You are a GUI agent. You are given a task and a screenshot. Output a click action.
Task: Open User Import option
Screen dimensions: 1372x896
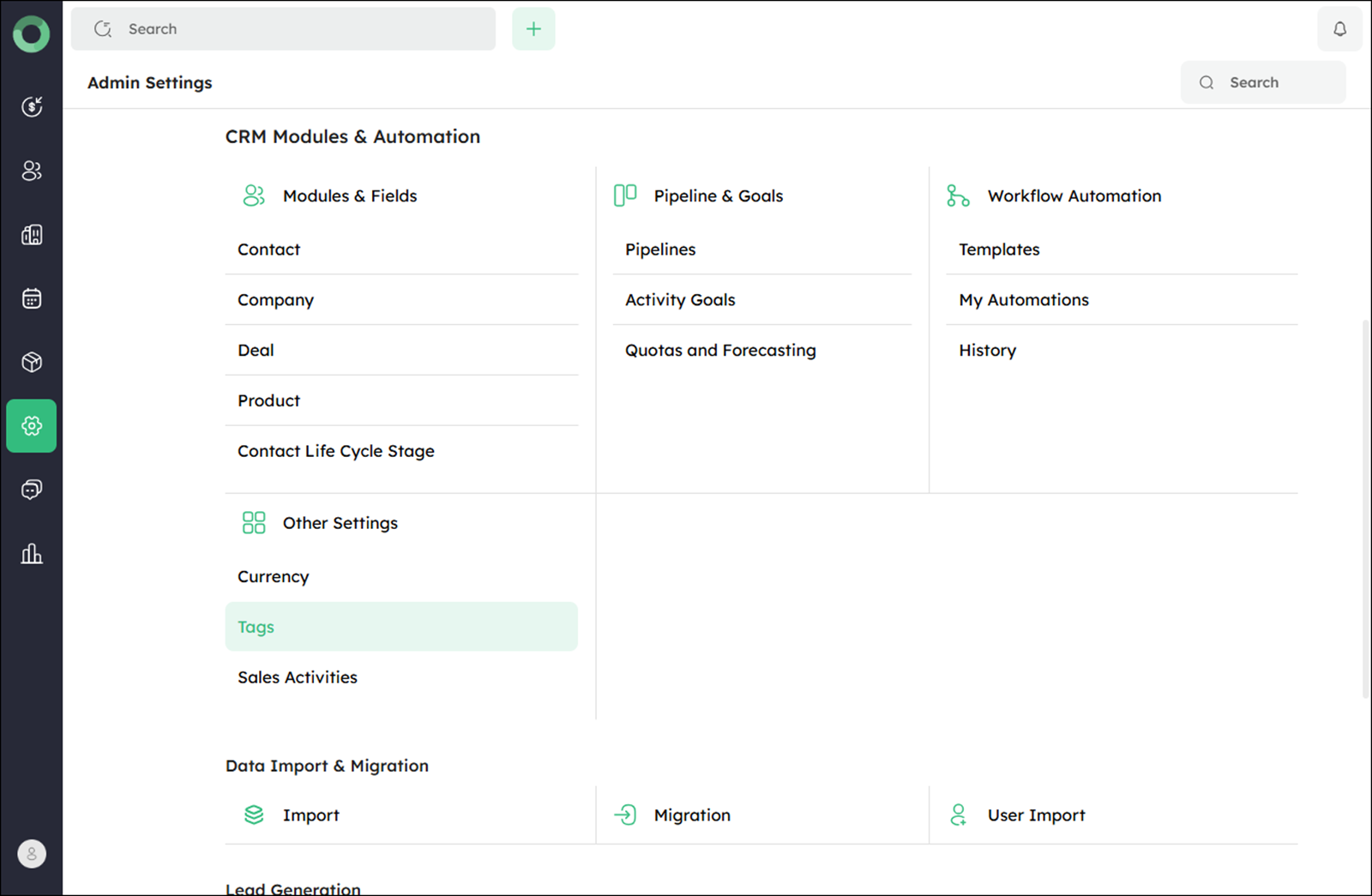[x=1036, y=815]
